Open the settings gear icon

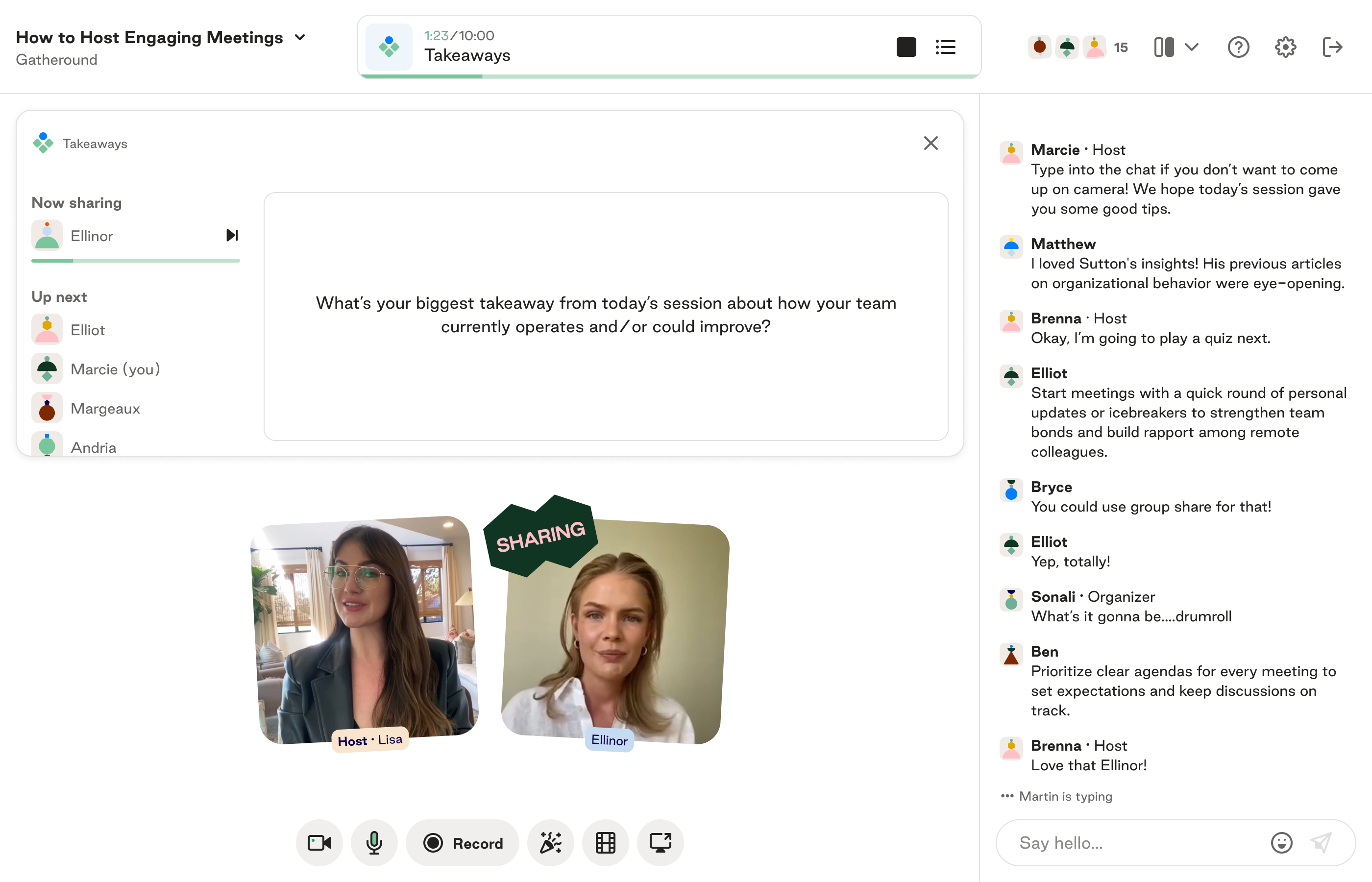1285,47
